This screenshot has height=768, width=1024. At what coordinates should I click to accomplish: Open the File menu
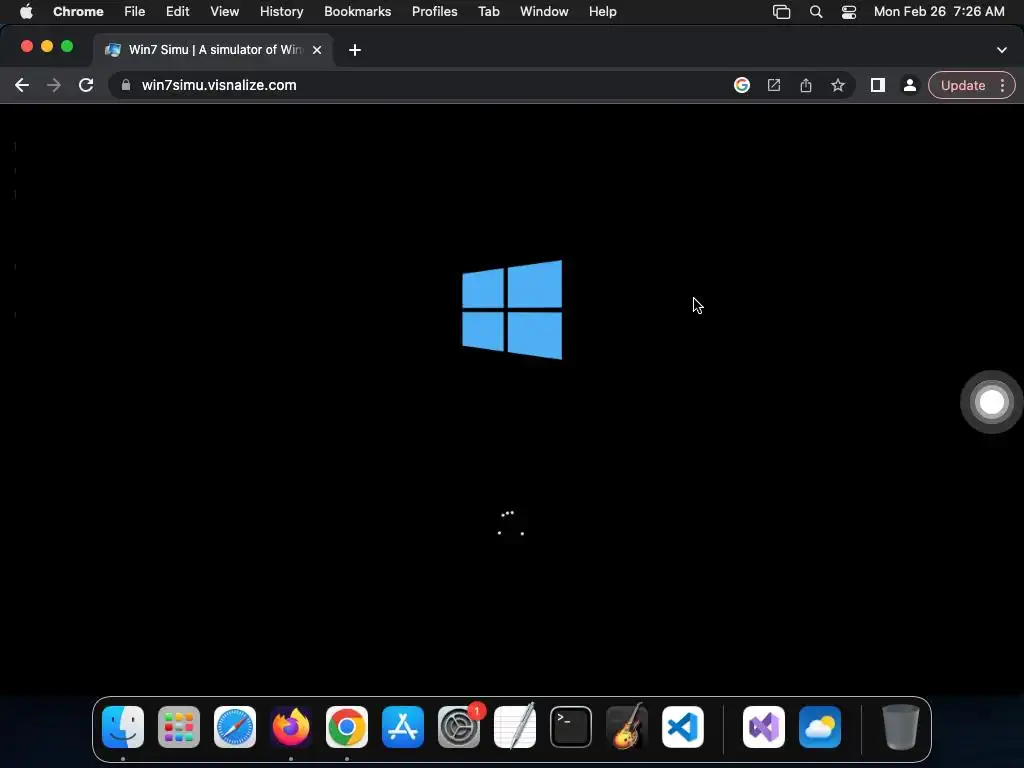tap(135, 12)
